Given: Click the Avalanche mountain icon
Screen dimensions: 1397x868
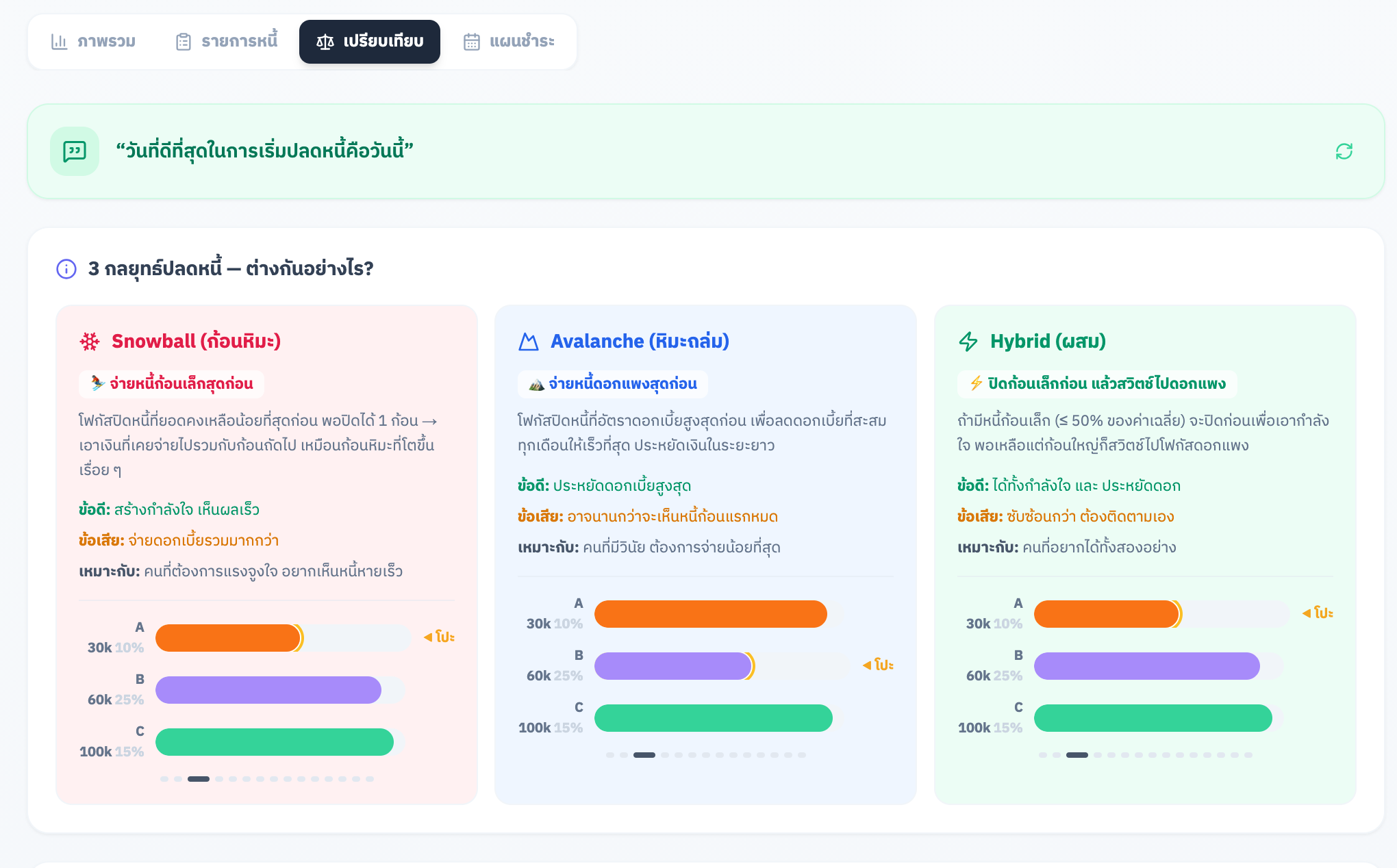Looking at the screenshot, I should 529,342.
